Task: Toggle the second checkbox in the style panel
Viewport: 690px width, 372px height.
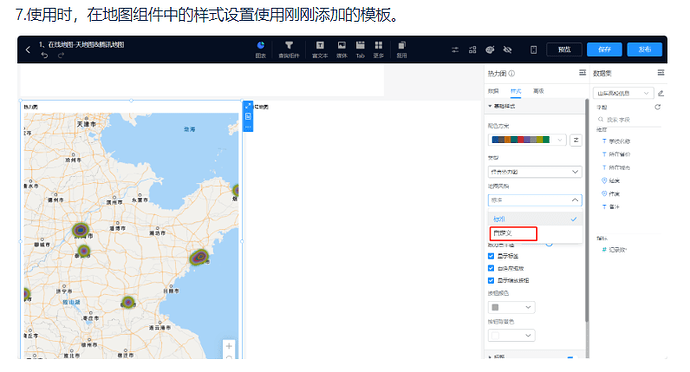Action: (491, 268)
